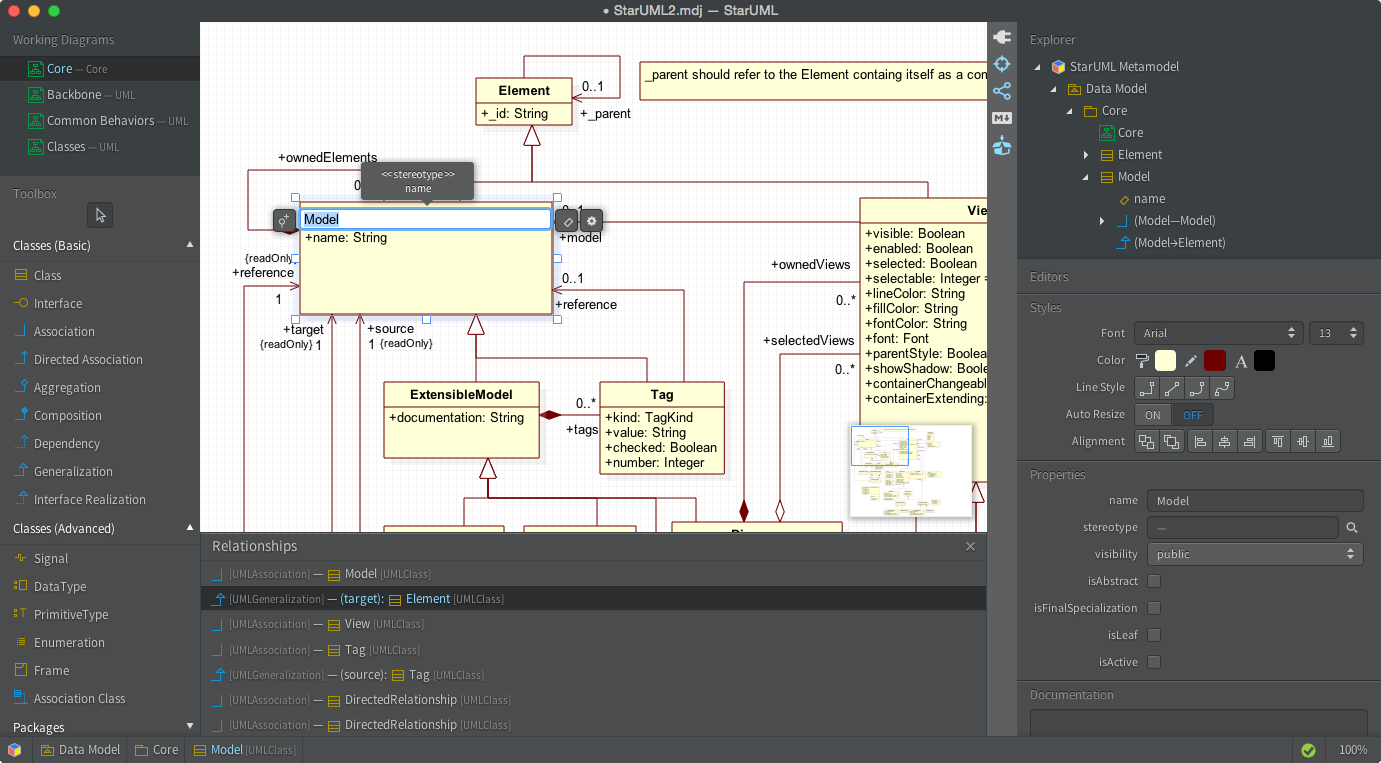Turn Auto Resize OFF
This screenshot has width=1381, height=763.
1193,415
